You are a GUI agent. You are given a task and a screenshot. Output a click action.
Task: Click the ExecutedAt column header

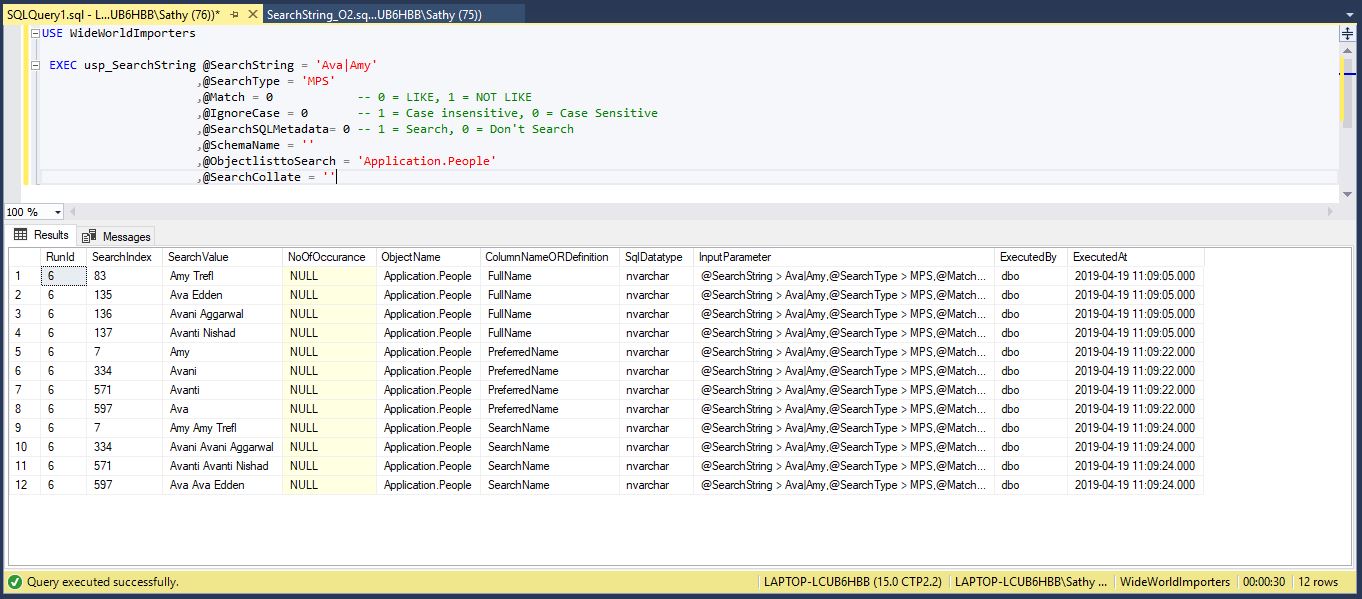click(1136, 257)
